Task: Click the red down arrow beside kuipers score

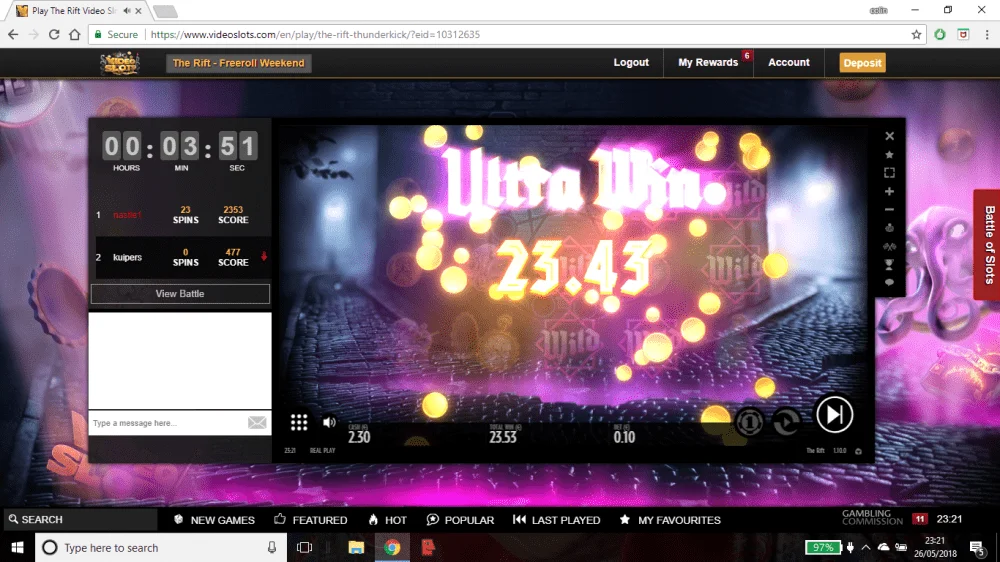Action: pyautogui.click(x=263, y=256)
